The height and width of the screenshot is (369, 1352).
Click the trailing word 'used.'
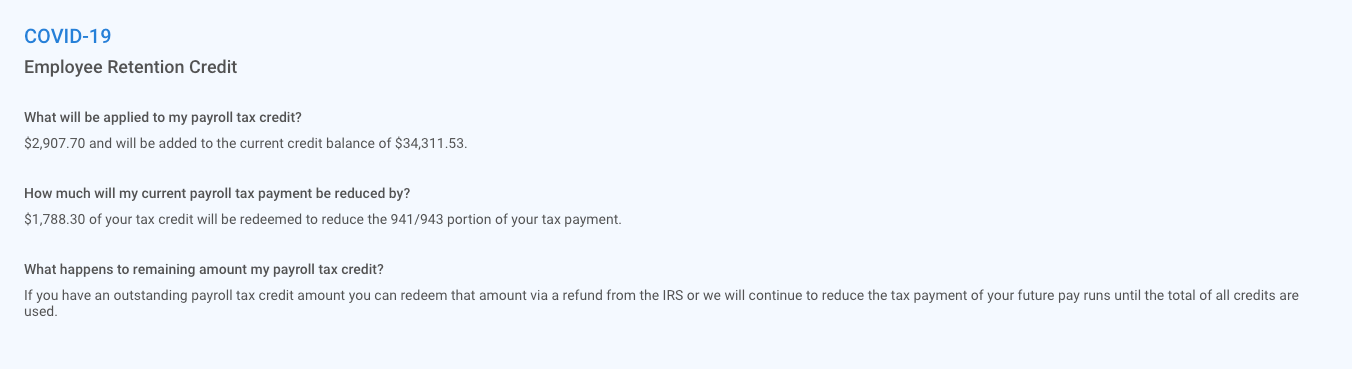pos(41,311)
